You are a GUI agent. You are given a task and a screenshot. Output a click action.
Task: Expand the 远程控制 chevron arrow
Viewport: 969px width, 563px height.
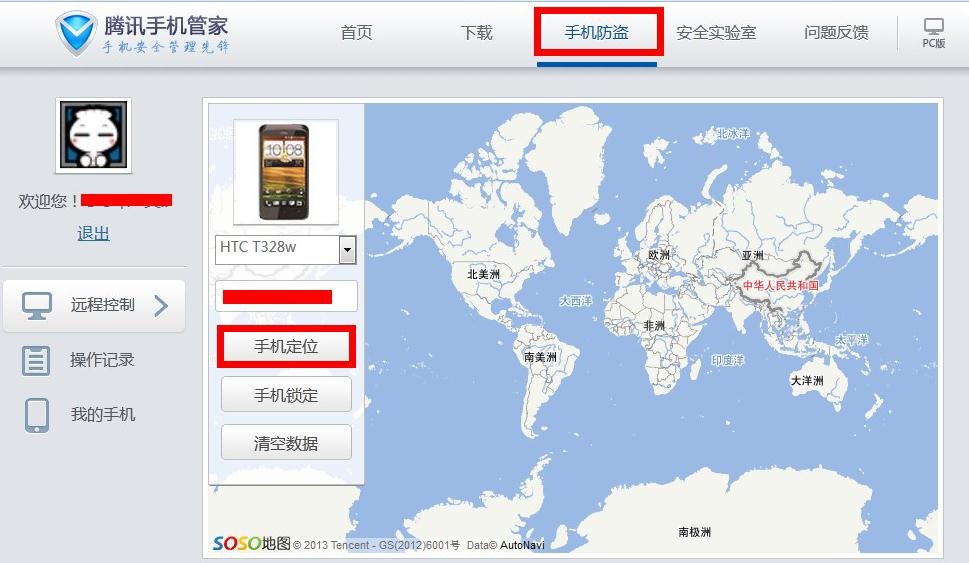(x=161, y=306)
